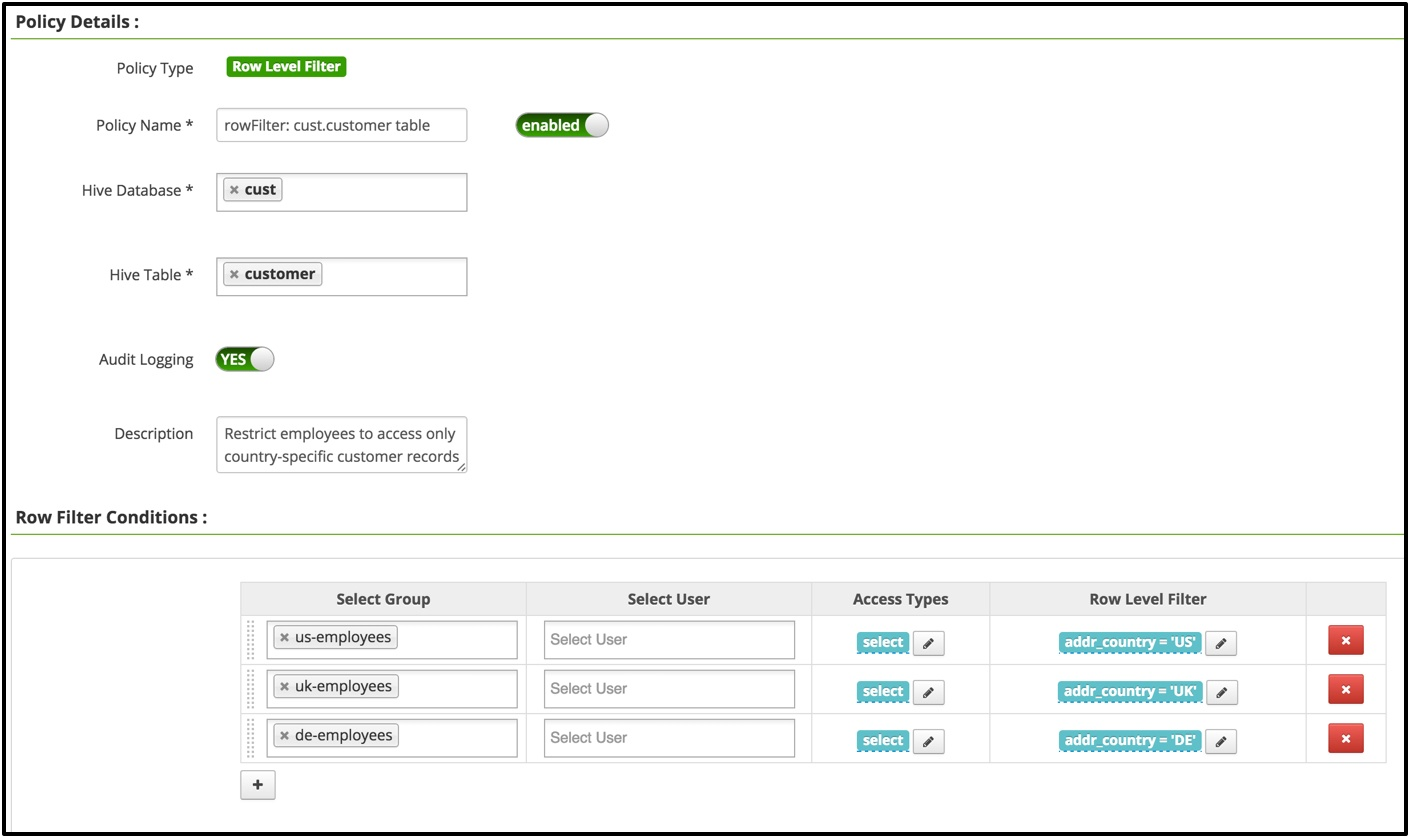The image size is (1410, 838).
Task: Remove uk-employees group tag
Action: [x=284, y=687]
